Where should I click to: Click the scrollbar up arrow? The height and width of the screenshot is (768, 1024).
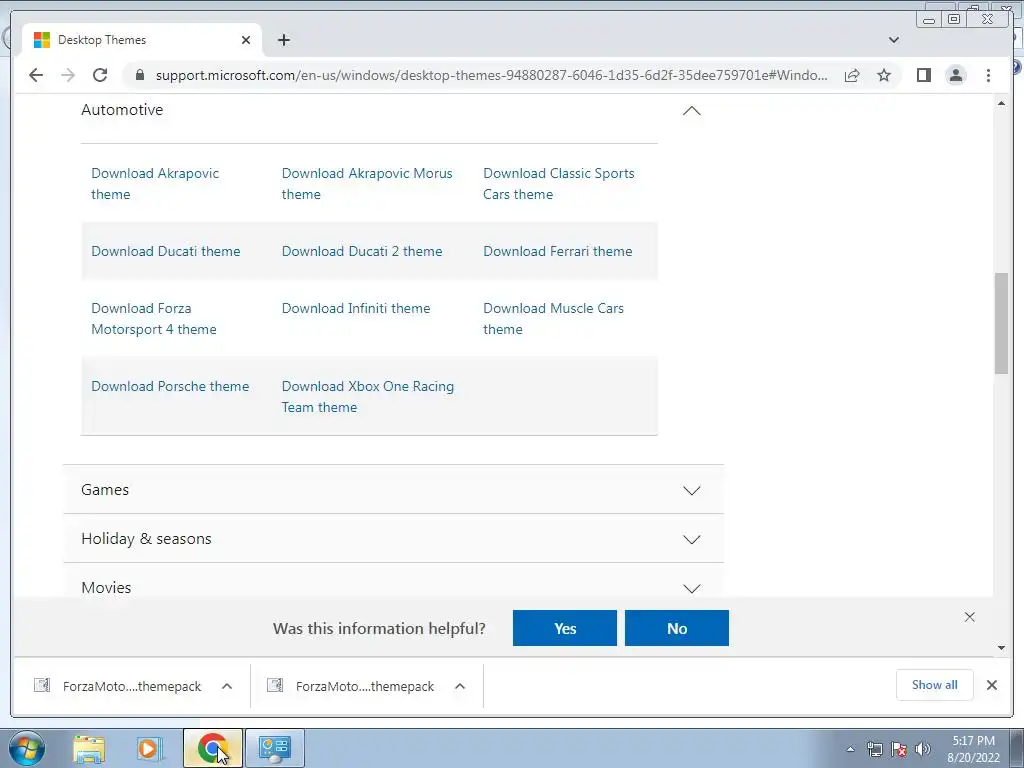[x=1001, y=103]
